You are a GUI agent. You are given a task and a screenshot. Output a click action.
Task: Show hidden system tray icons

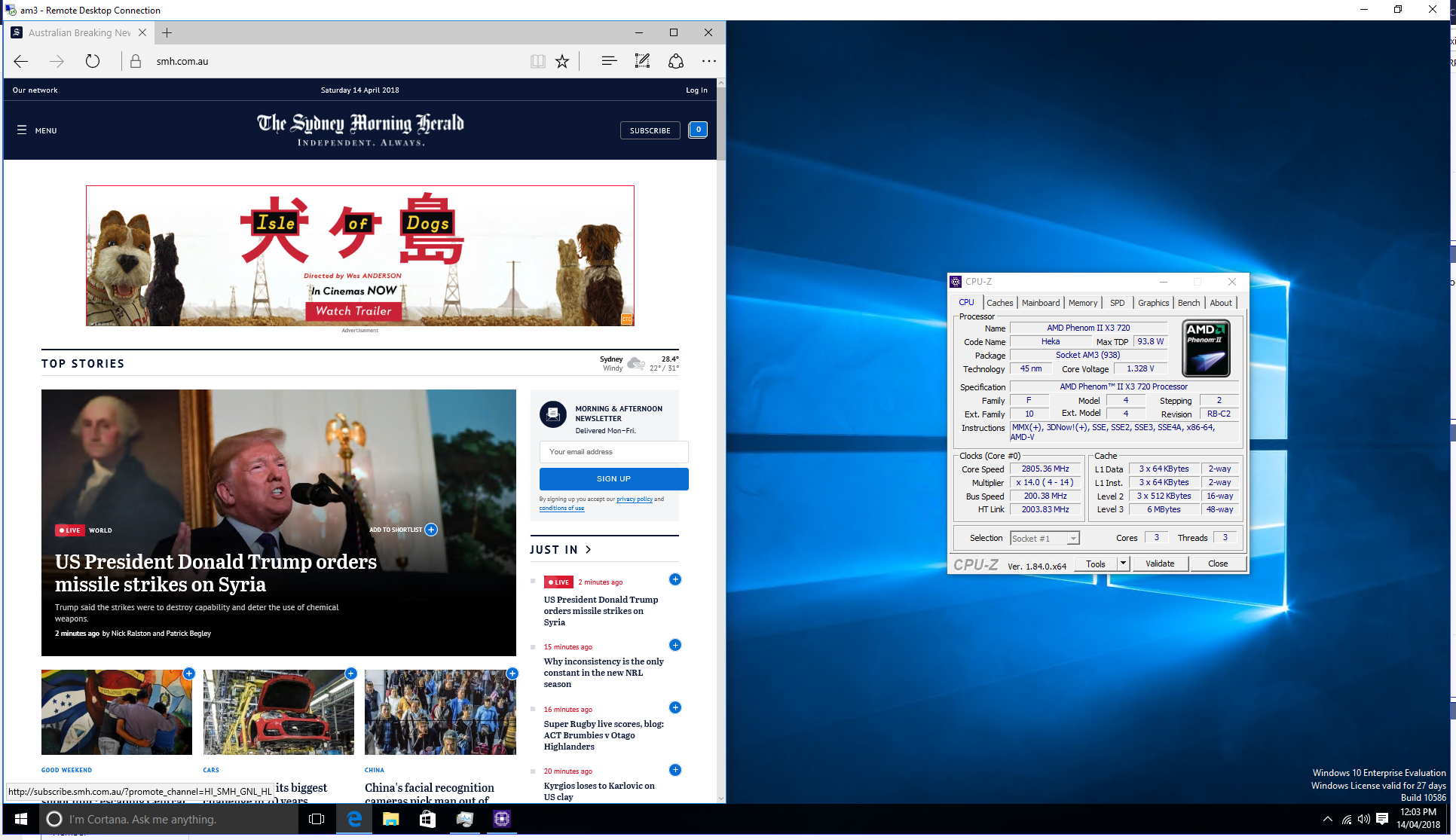coord(1328,819)
